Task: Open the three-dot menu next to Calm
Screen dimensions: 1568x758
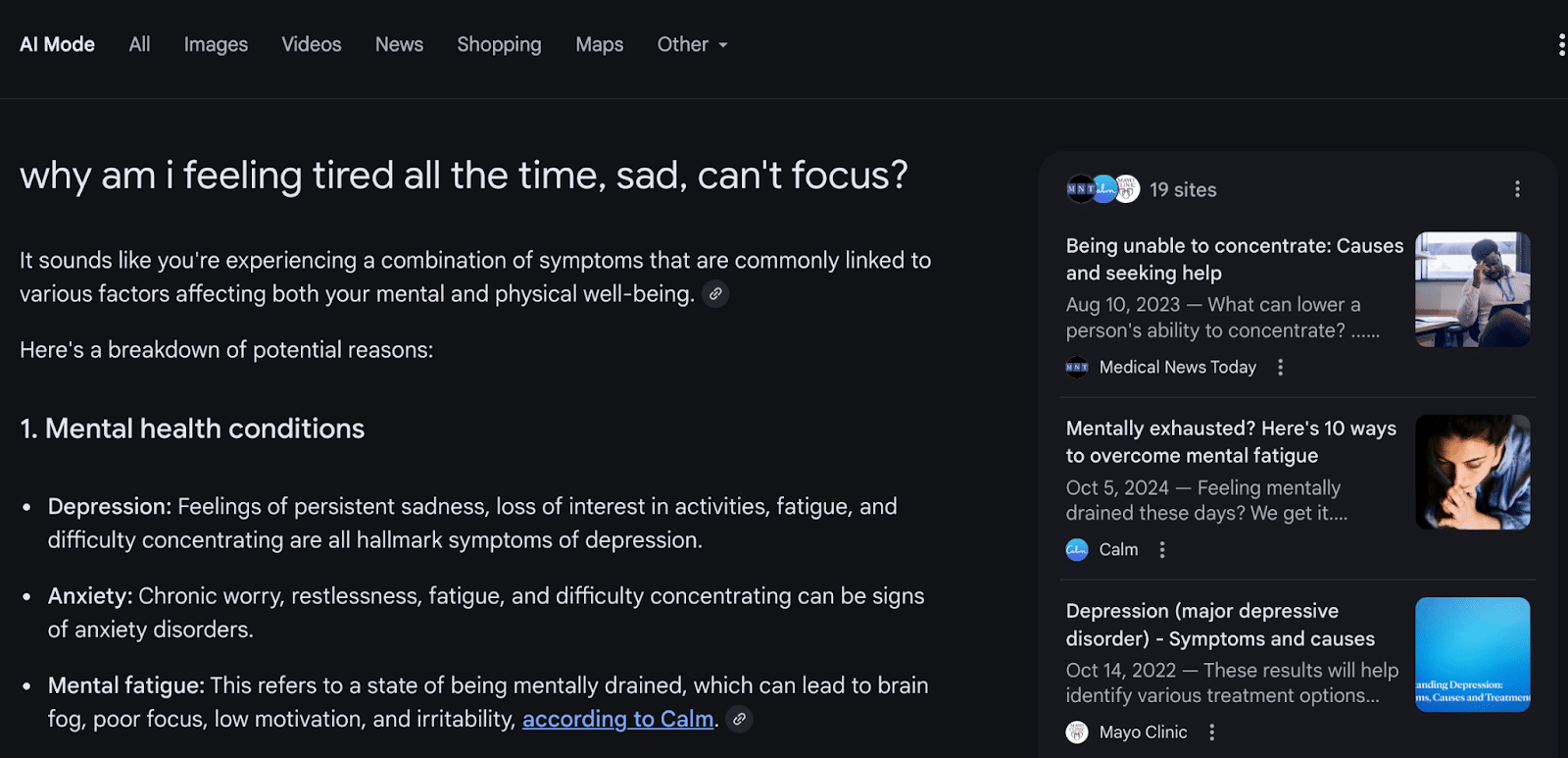Action: click(1162, 550)
